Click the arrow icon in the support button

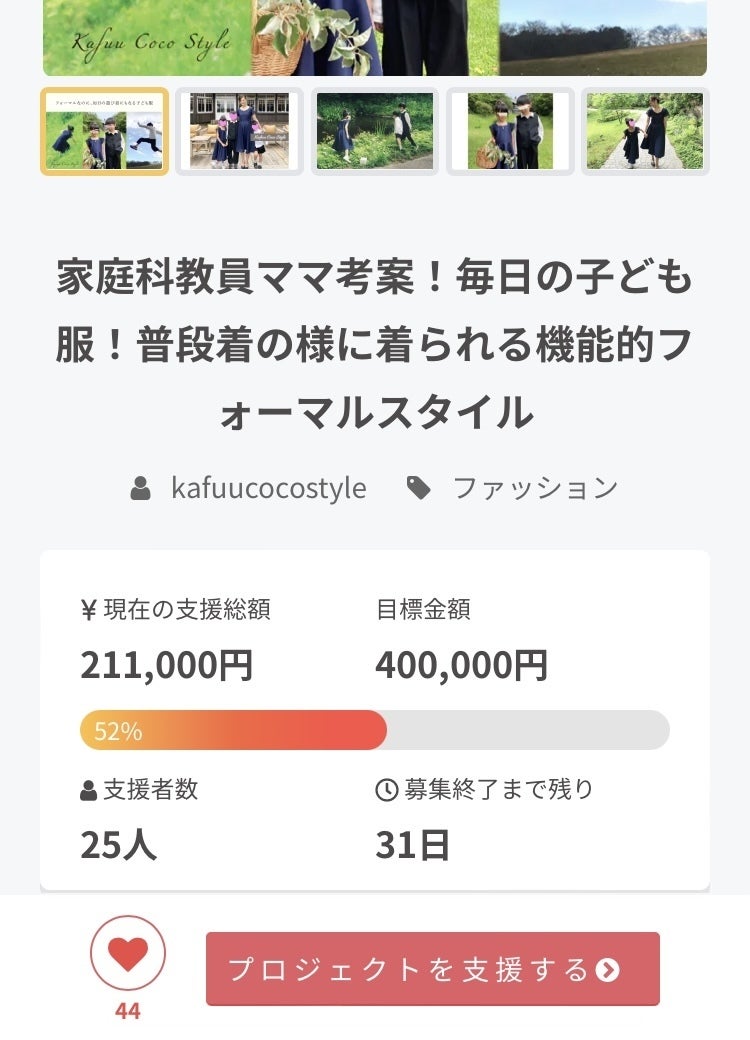click(x=607, y=970)
